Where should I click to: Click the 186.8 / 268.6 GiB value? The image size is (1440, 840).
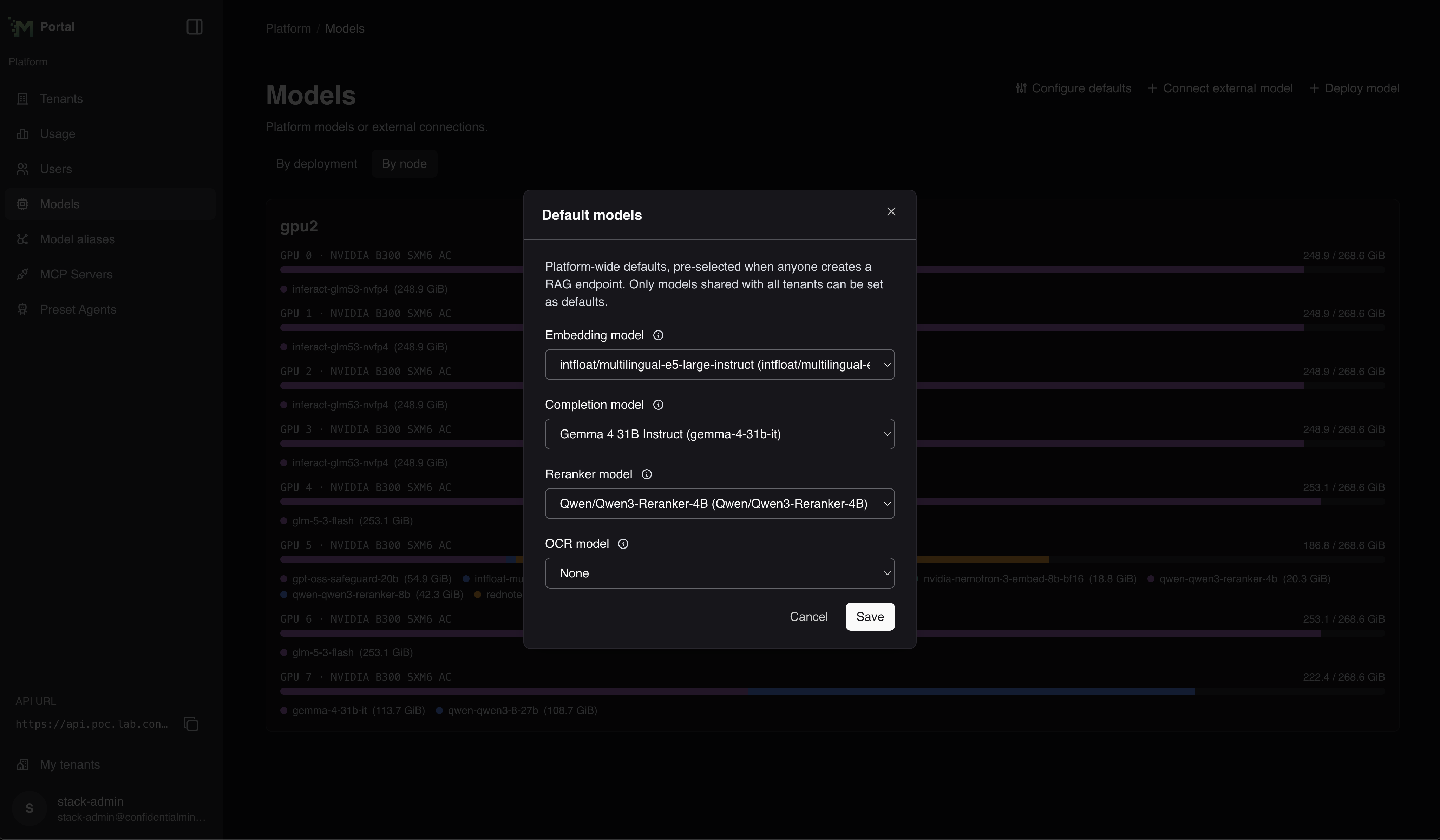(1344, 546)
